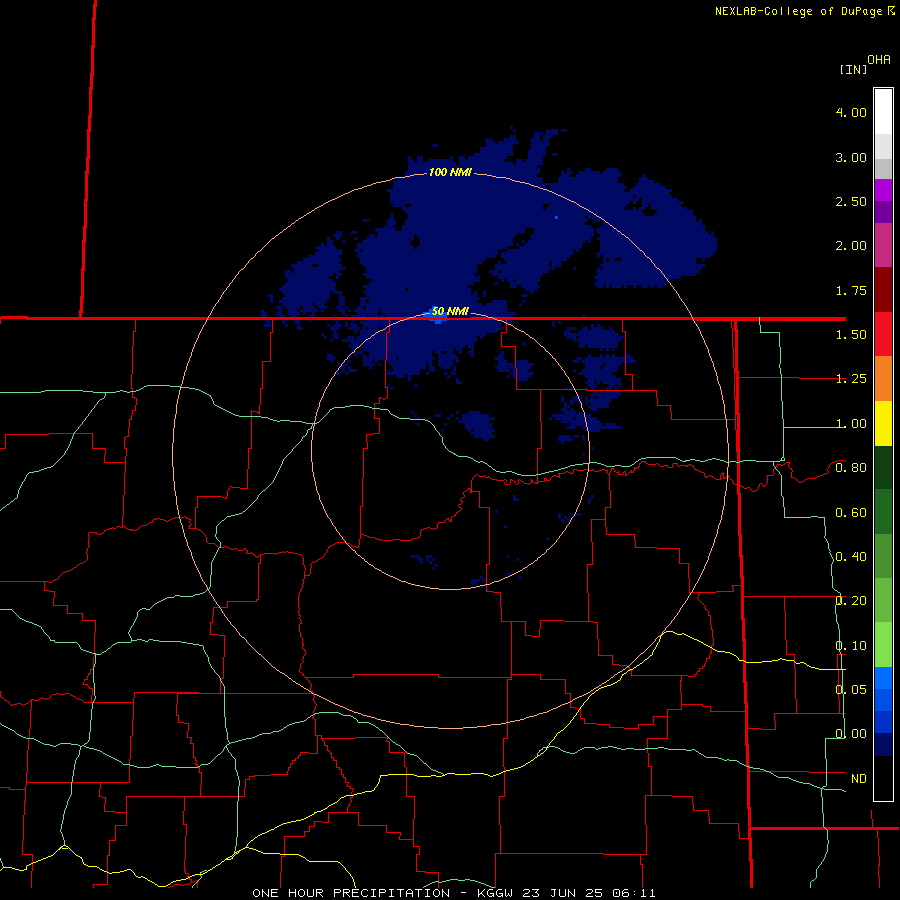
Task: Select the ND legend label
Action: pos(858,779)
